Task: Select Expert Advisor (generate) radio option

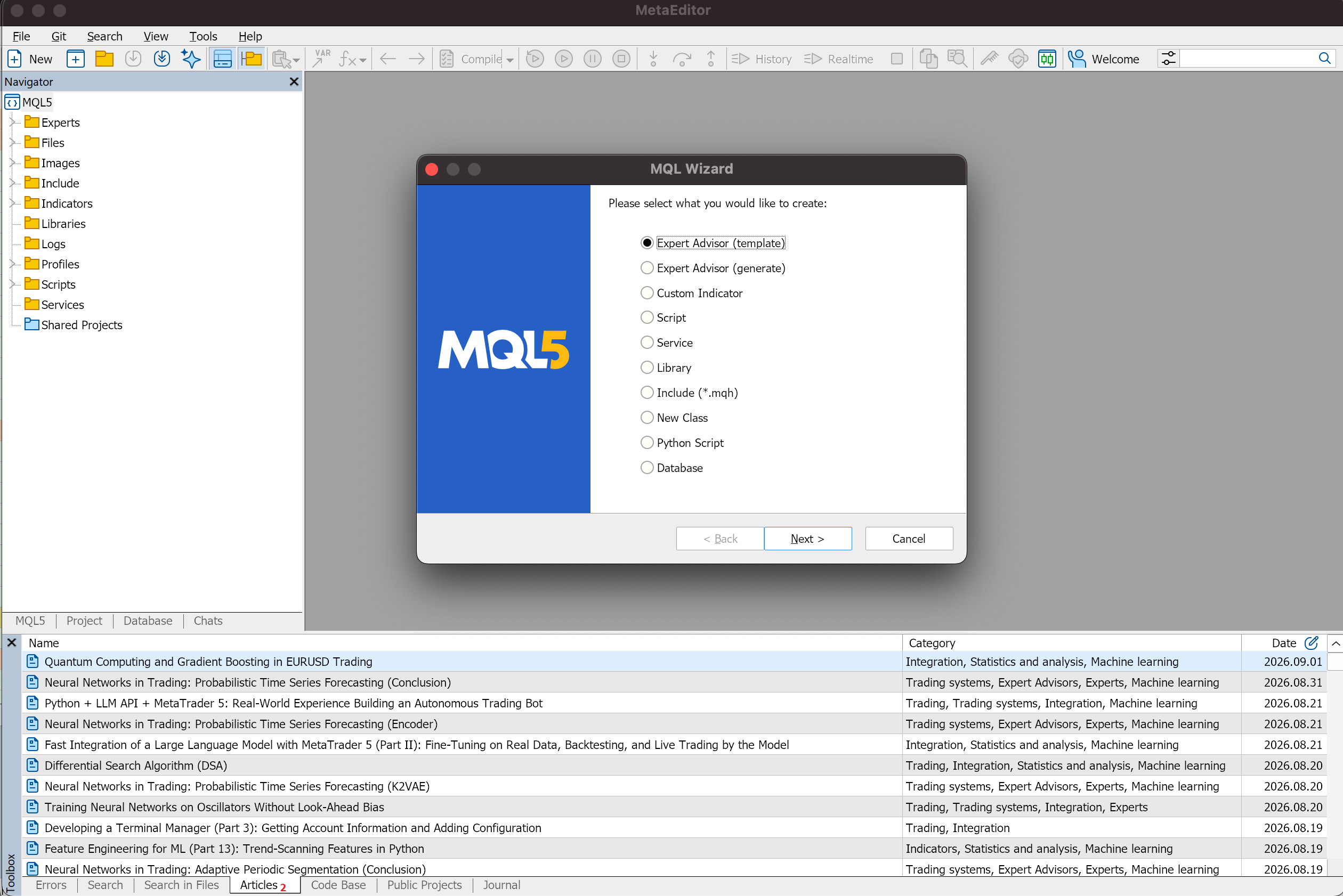Action: [x=646, y=268]
